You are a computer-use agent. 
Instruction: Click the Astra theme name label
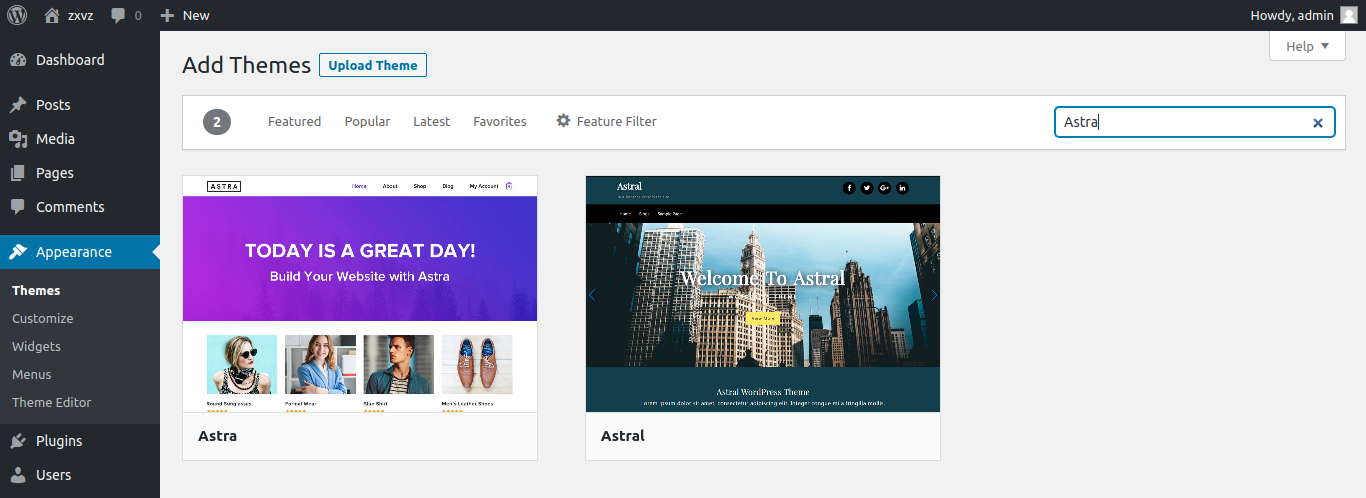pos(217,436)
